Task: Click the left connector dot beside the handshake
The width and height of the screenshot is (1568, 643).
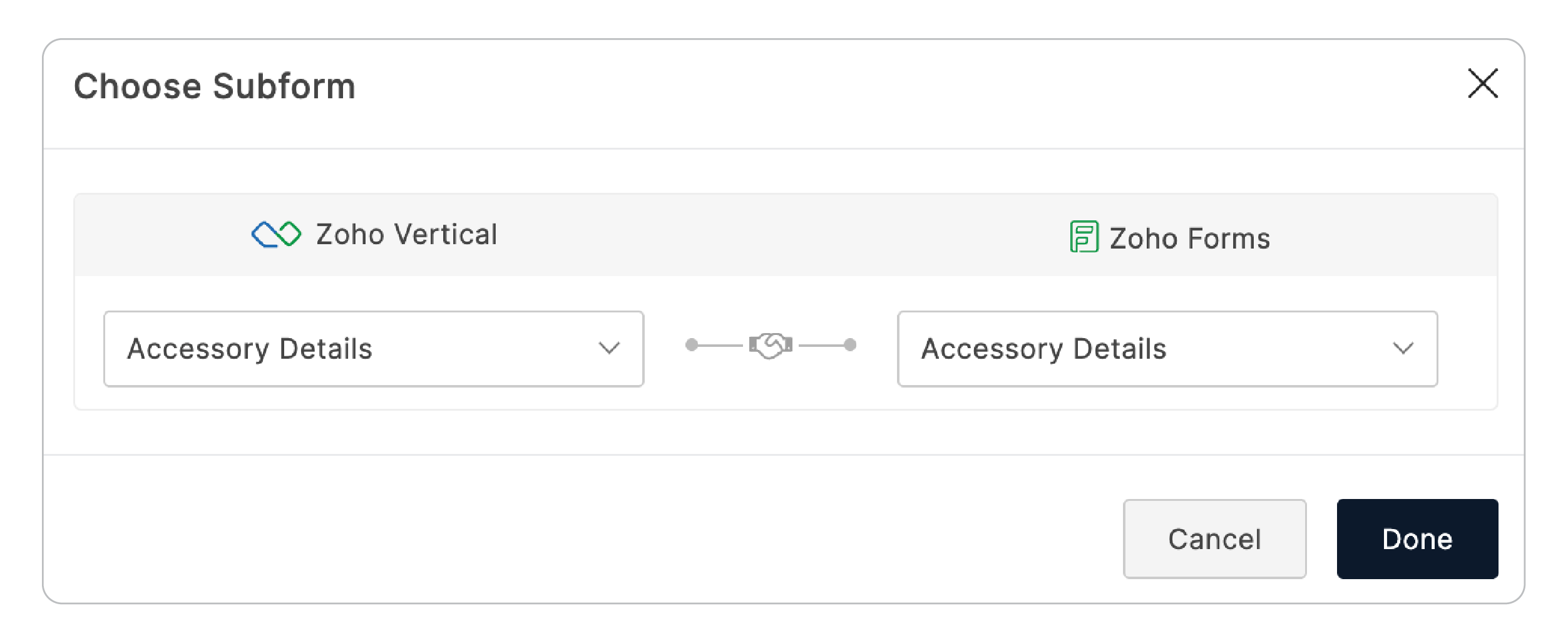Action: [692, 344]
